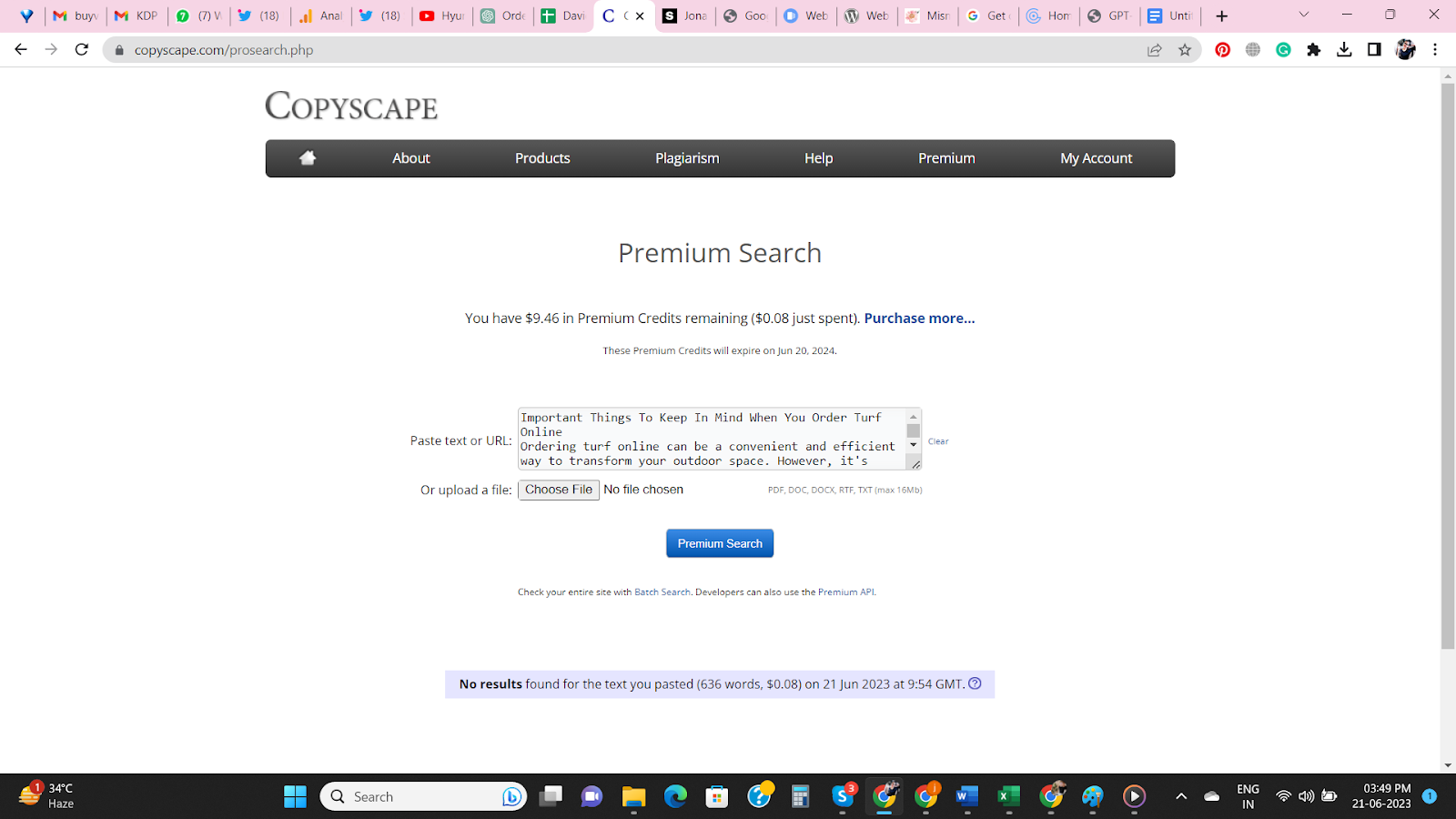
Task: Click the text box scroll up arrow
Action: tap(913, 416)
